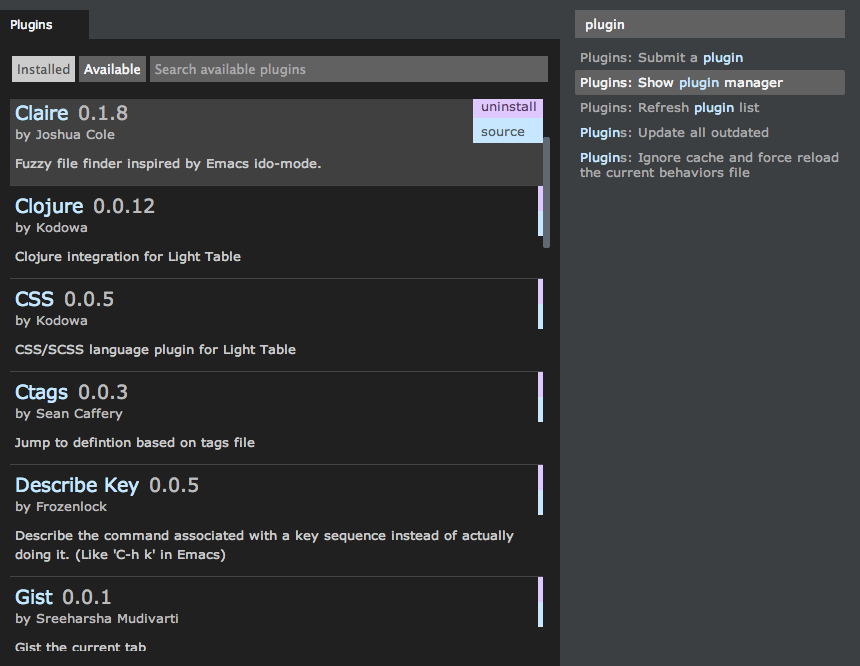
Task: Run "Plugins: Refresh plugin list" command
Action: click(x=669, y=108)
